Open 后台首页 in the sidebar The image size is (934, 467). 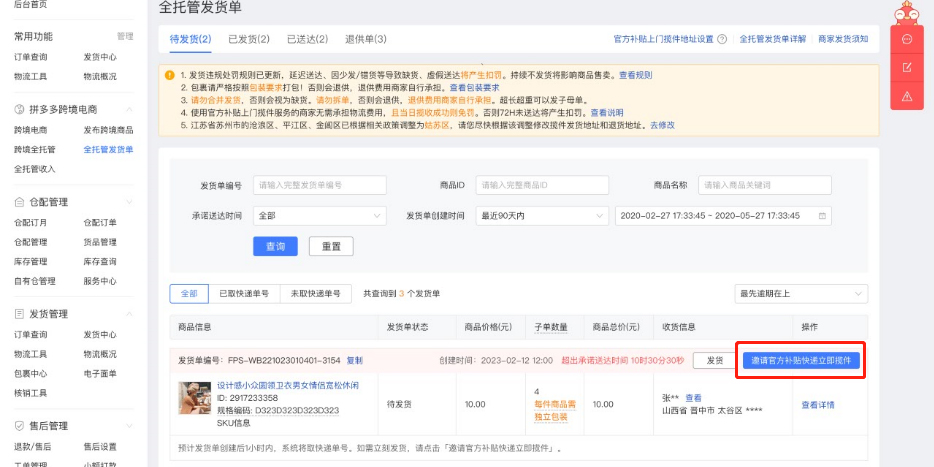[30, 4]
